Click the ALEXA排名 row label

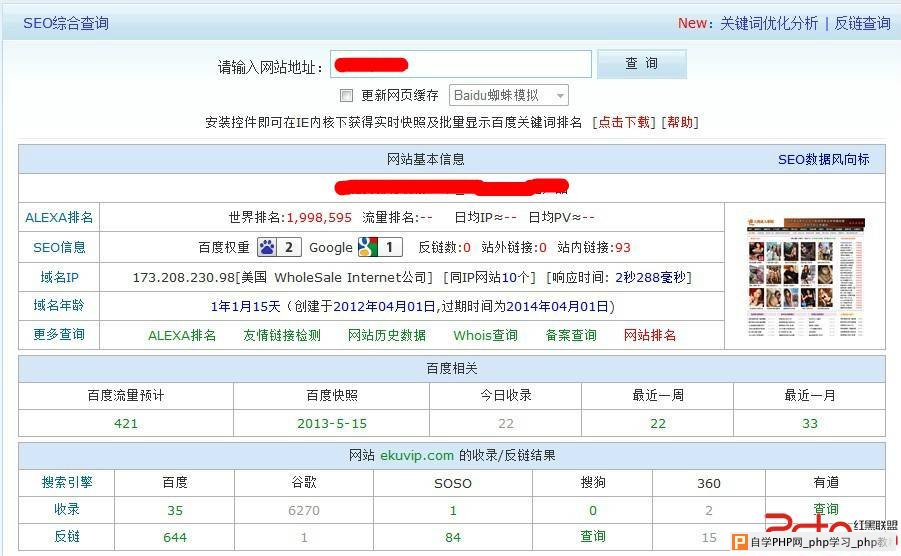[59, 218]
